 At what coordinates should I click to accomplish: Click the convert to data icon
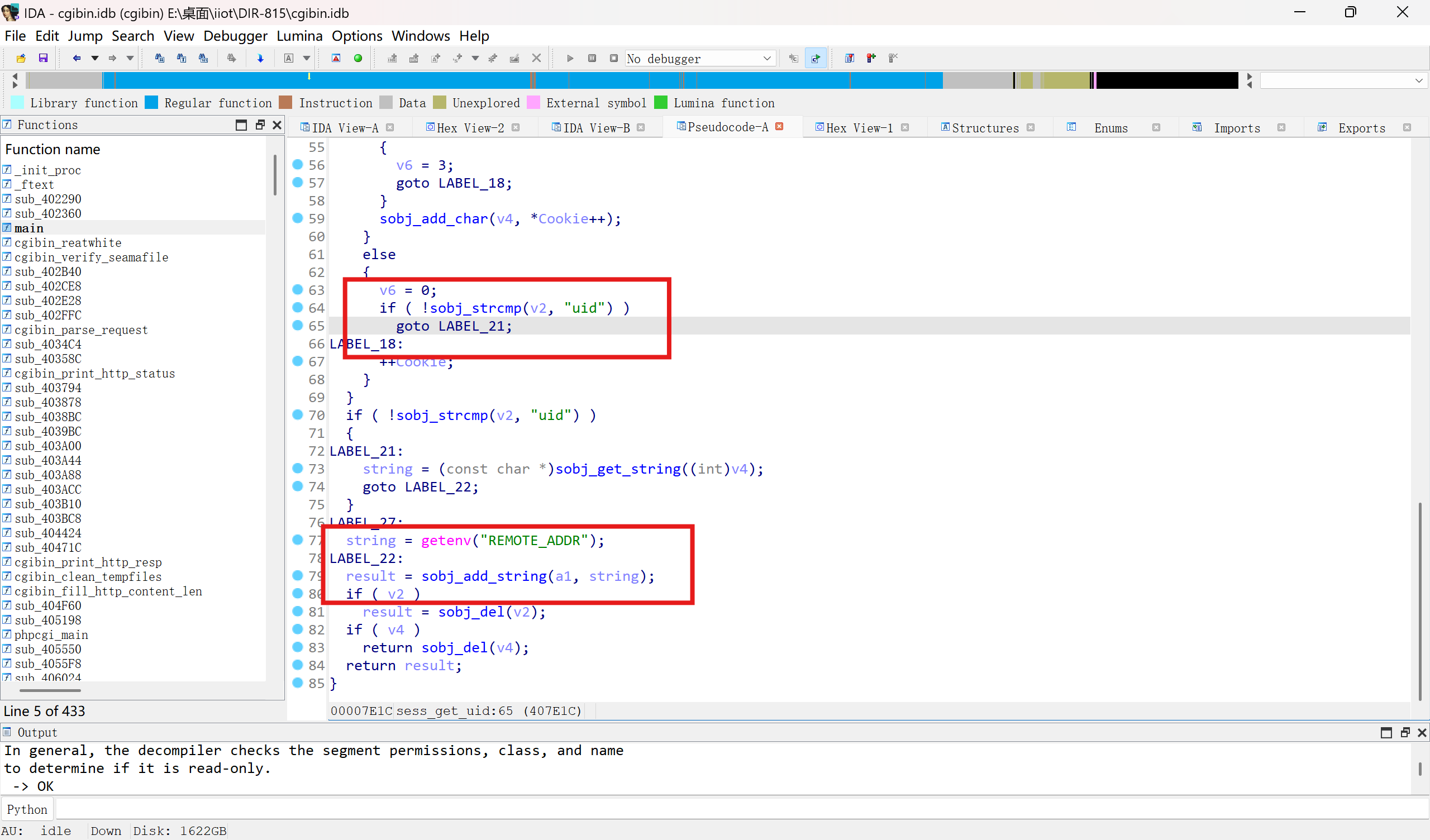click(414, 58)
